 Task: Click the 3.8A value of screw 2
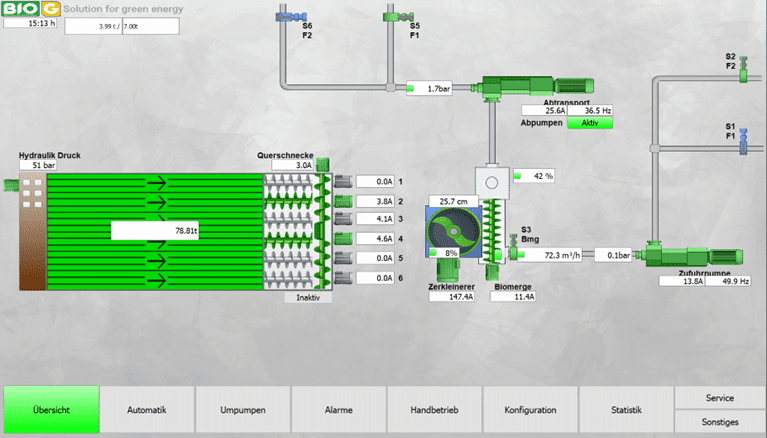pos(375,201)
